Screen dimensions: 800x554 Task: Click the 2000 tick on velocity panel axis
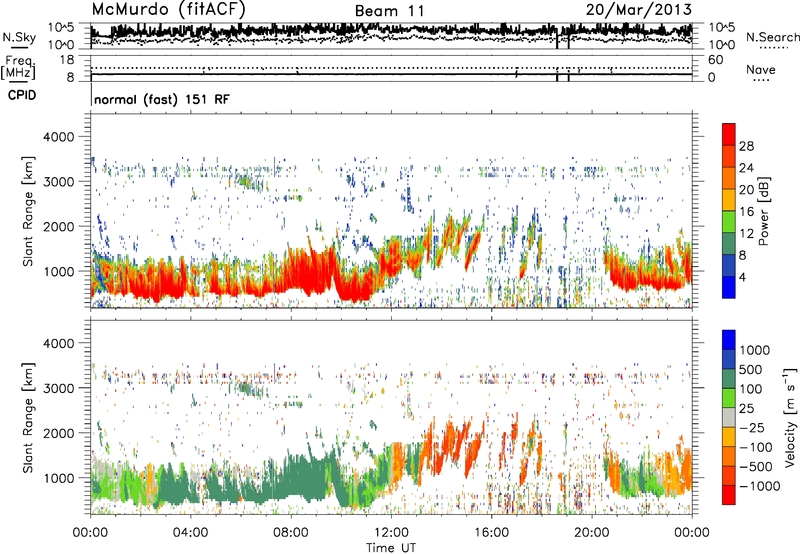click(x=58, y=433)
